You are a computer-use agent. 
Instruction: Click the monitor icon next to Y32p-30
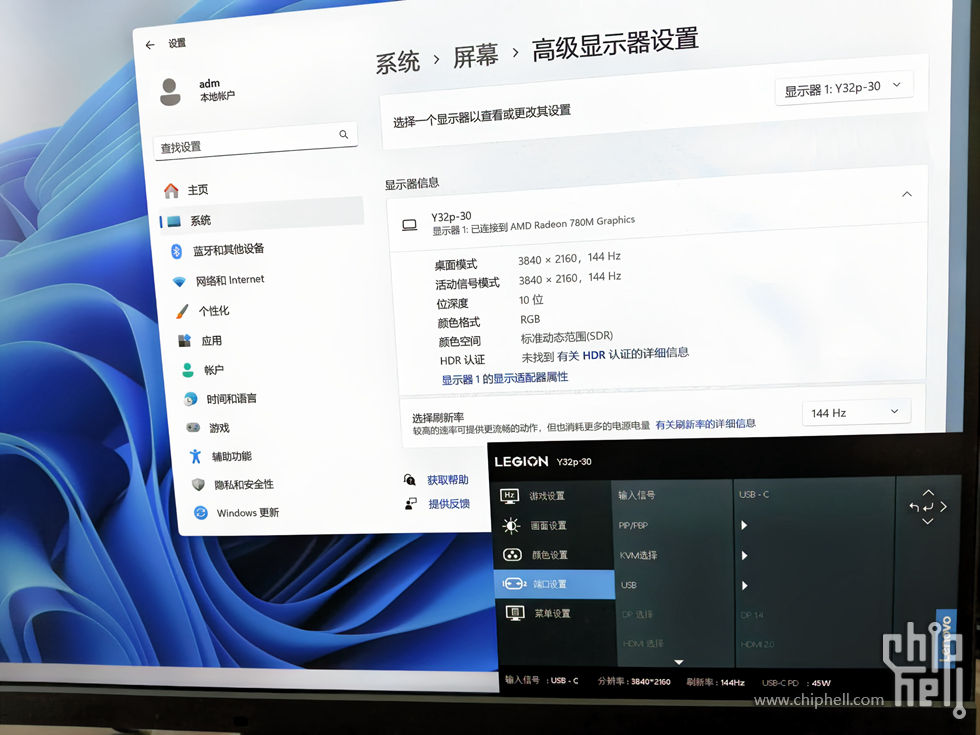point(409,226)
